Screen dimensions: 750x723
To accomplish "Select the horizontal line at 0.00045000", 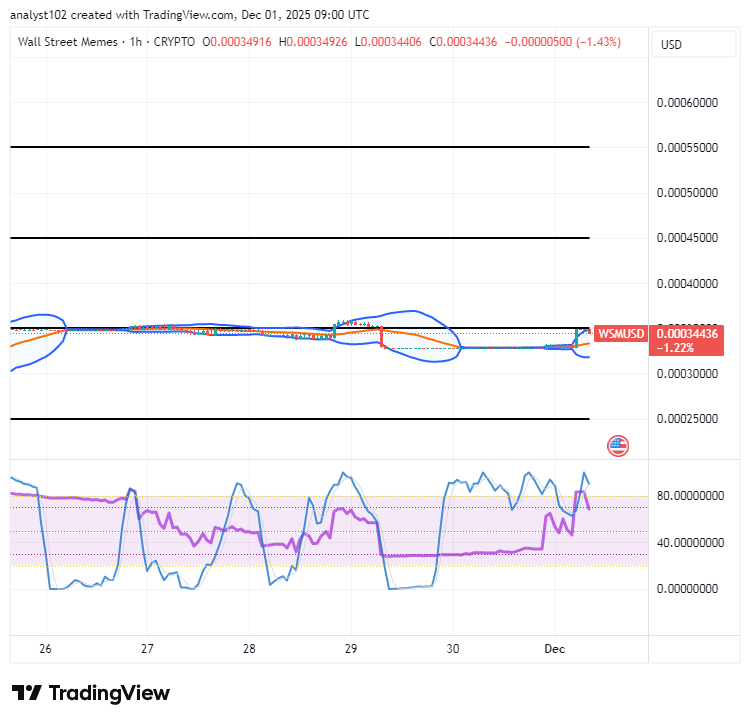I will 300,238.
